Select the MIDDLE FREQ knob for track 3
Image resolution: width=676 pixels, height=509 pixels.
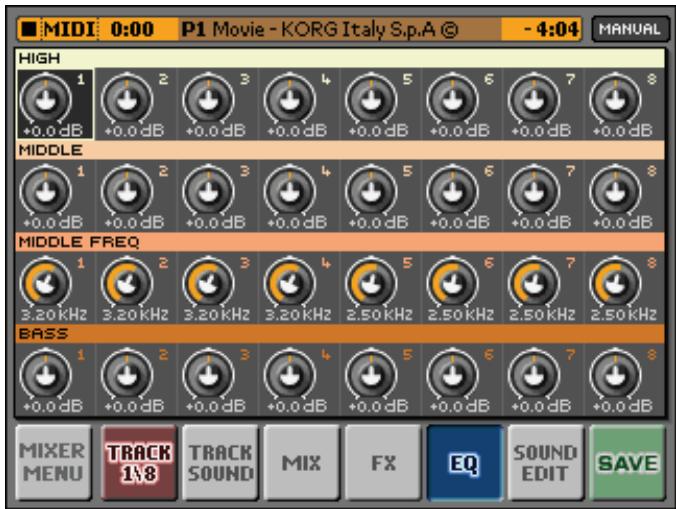point(209,283)
